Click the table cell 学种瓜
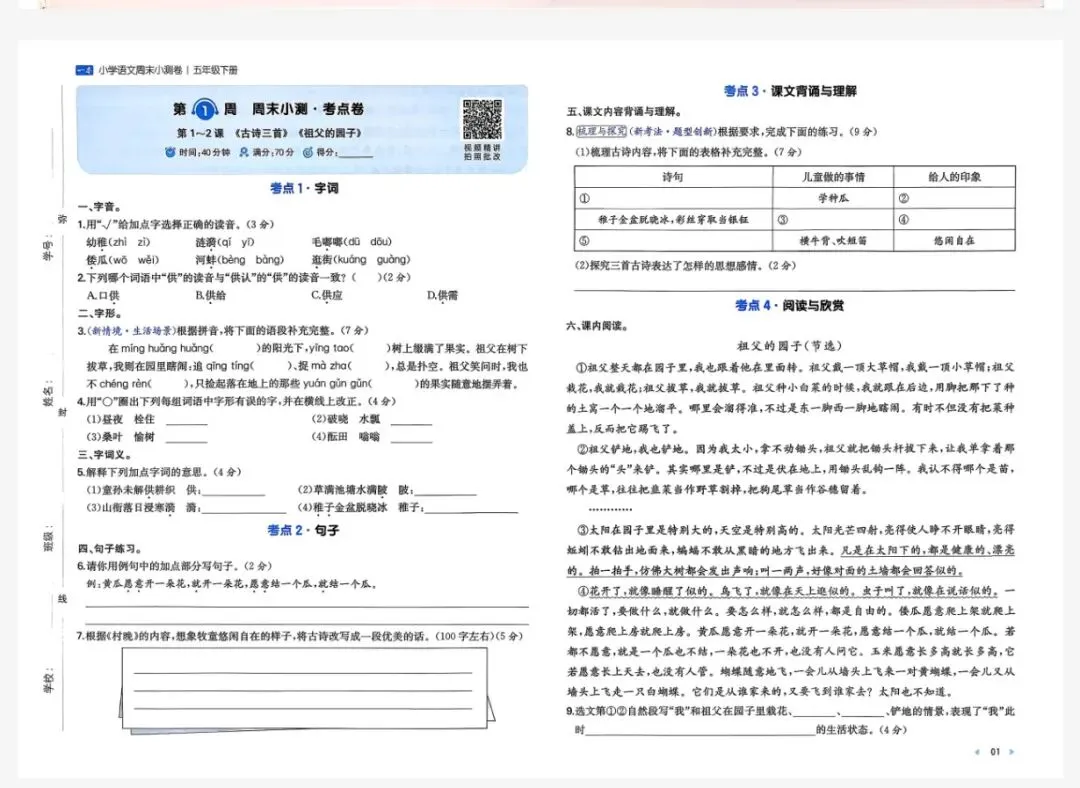The image size is (1080, 788). (x=833, y=198)
